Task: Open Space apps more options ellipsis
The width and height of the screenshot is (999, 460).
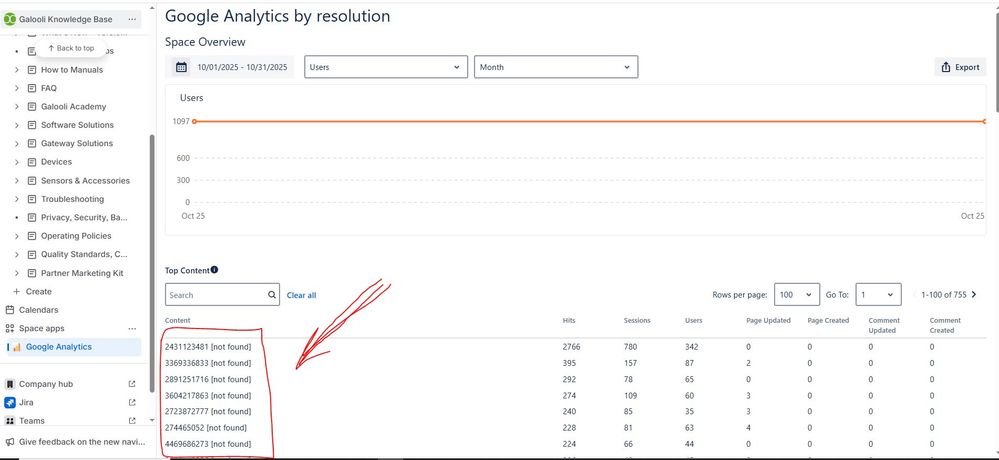Action: click(x=132, y=328)
